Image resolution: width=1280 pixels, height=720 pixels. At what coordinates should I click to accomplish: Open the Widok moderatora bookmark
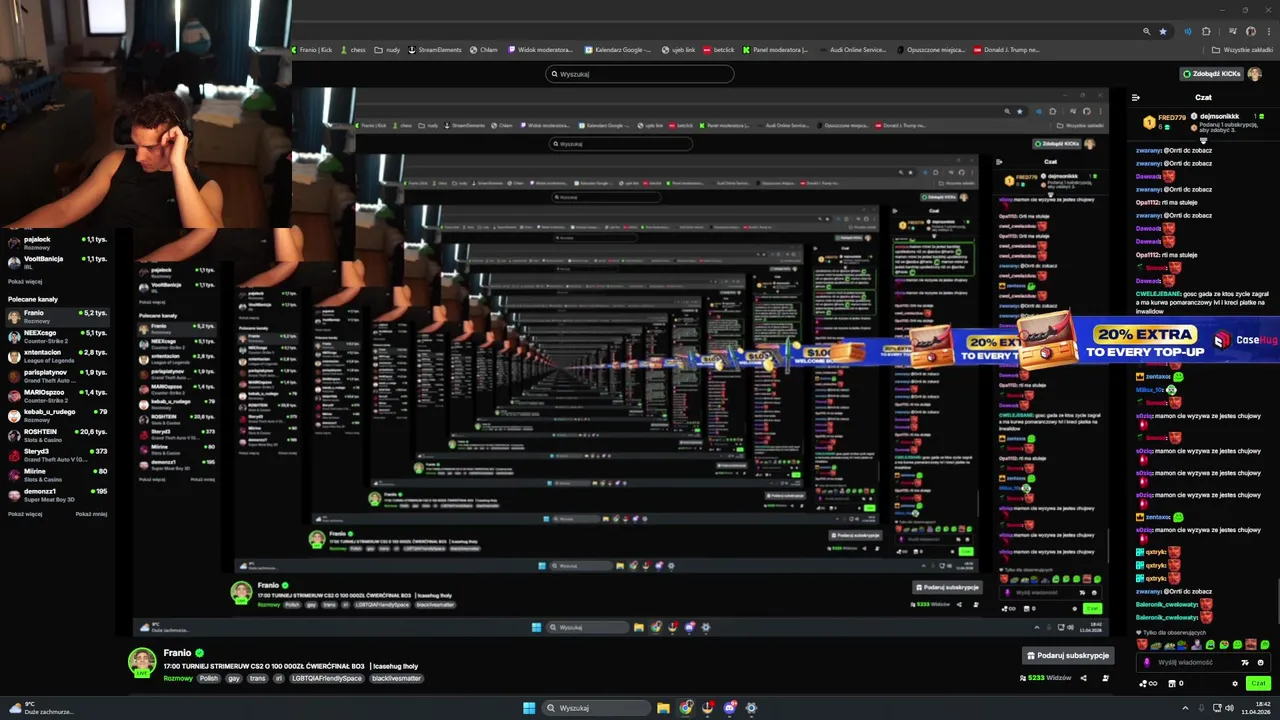pos(540,49)
